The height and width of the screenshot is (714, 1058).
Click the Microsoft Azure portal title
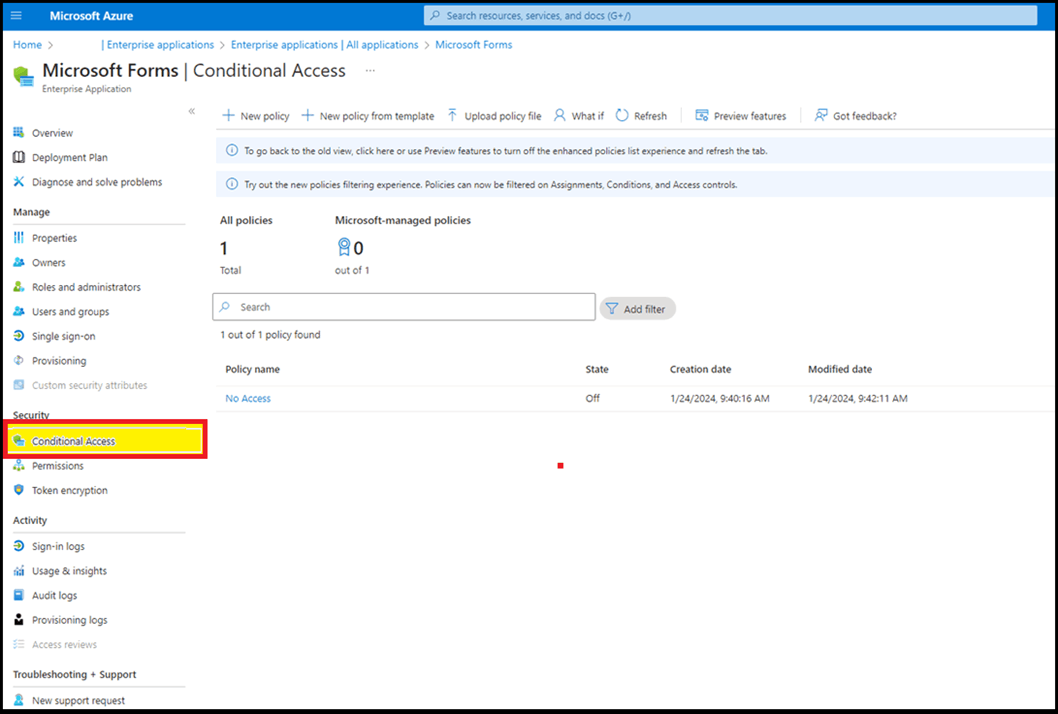click(x=91, y=16)
